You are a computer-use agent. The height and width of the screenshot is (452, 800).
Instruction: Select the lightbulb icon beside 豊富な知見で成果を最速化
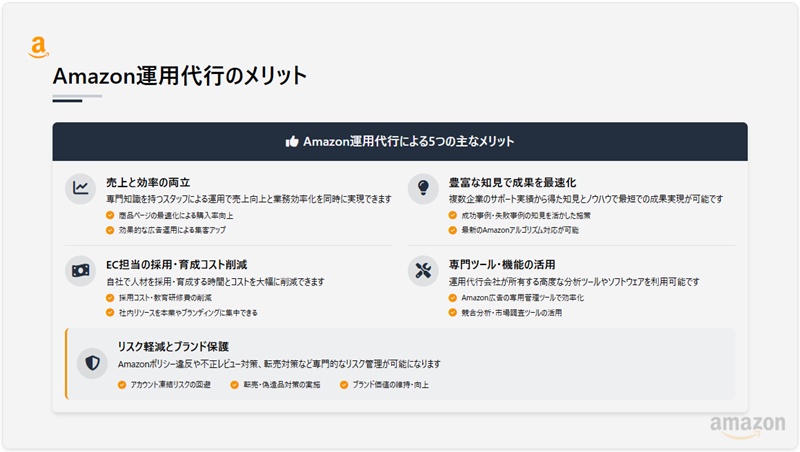click(423, 188)
